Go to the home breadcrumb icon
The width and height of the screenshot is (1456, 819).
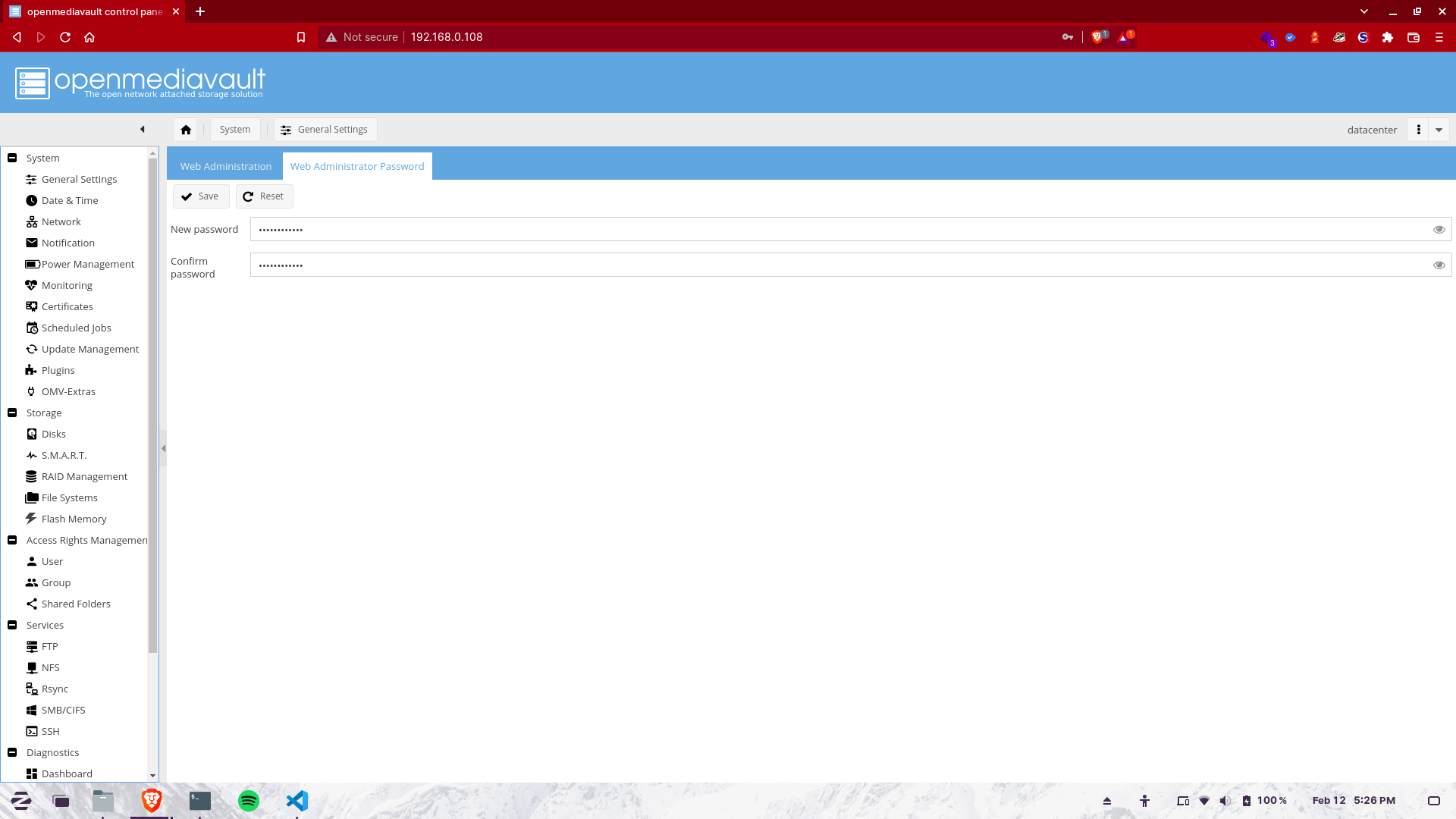click(x=186, y=130)
